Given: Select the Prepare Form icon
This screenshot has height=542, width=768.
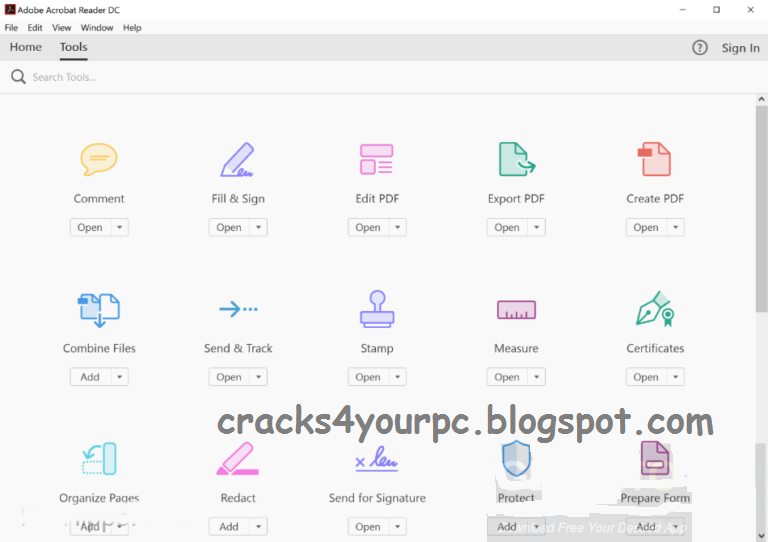Looking at the screenshot, I should pos(655,458).
